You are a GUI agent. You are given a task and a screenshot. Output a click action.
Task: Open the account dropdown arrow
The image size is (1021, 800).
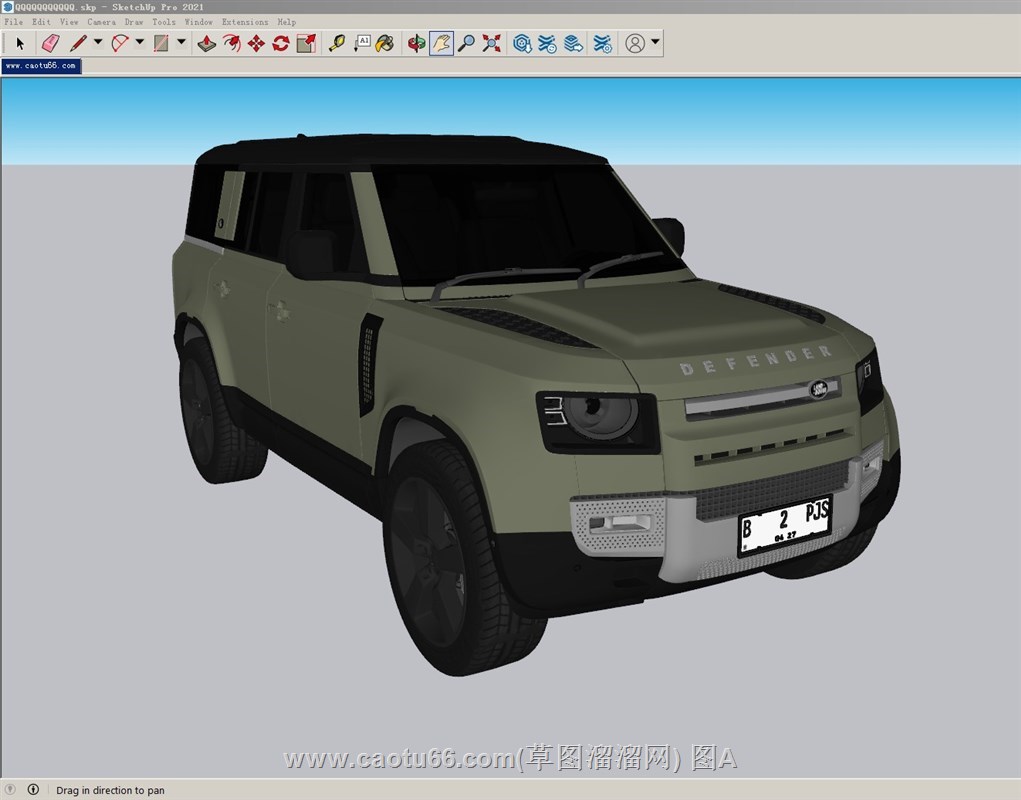[655, 42]
